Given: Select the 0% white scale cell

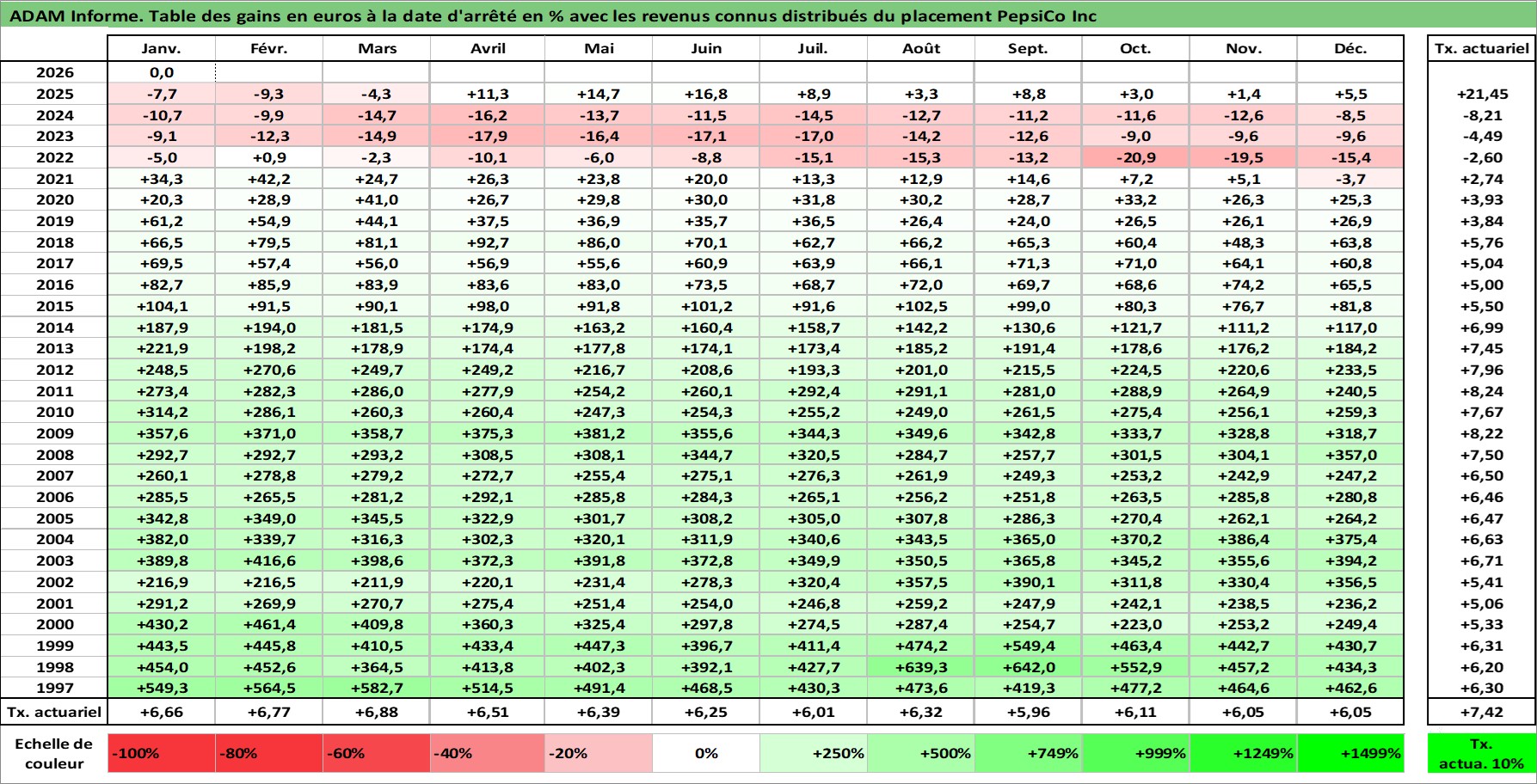Looking at the screenshot, I should [x=706, y=753].
